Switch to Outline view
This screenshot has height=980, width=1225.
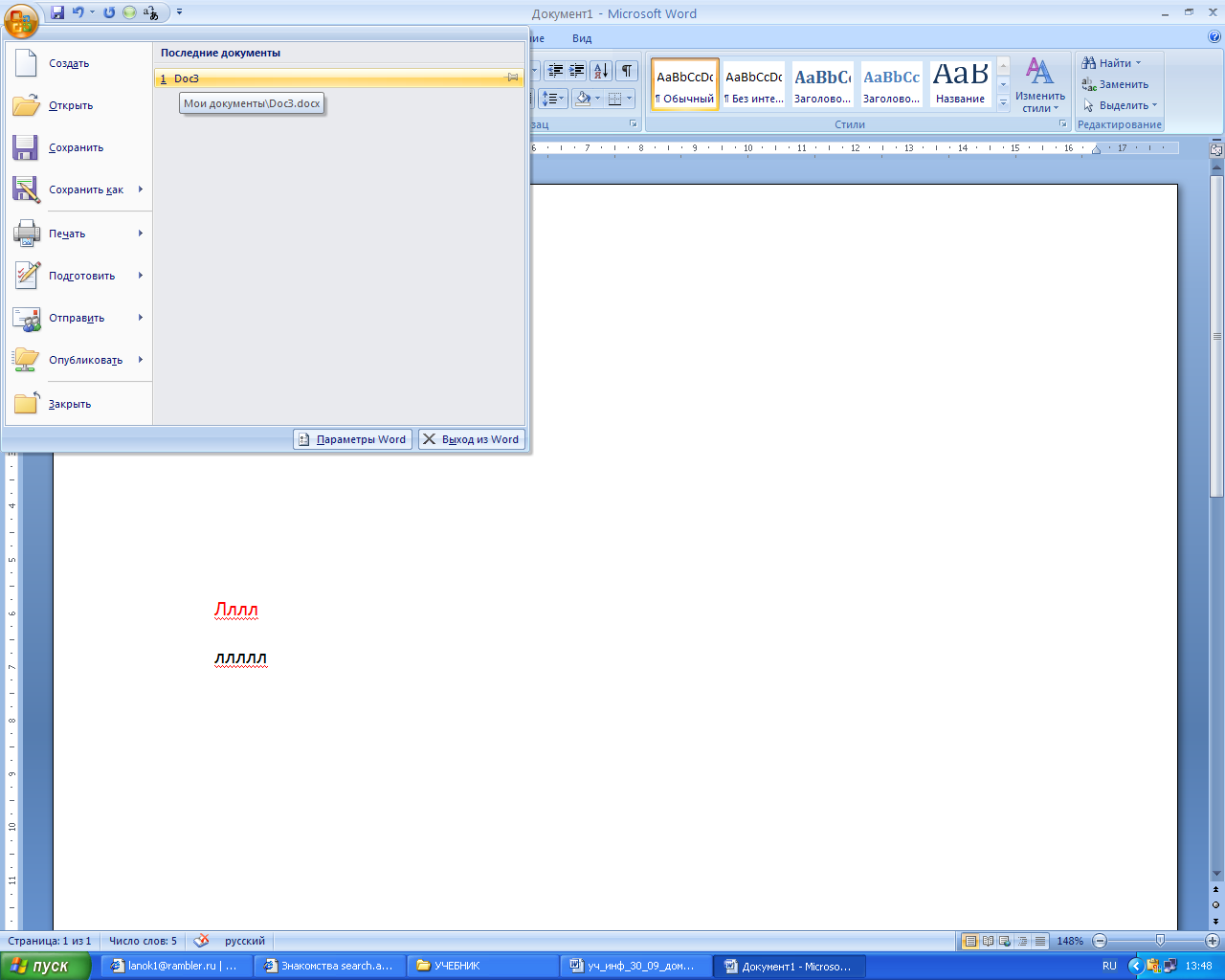pyautogui.click(x=1022, y=941)
